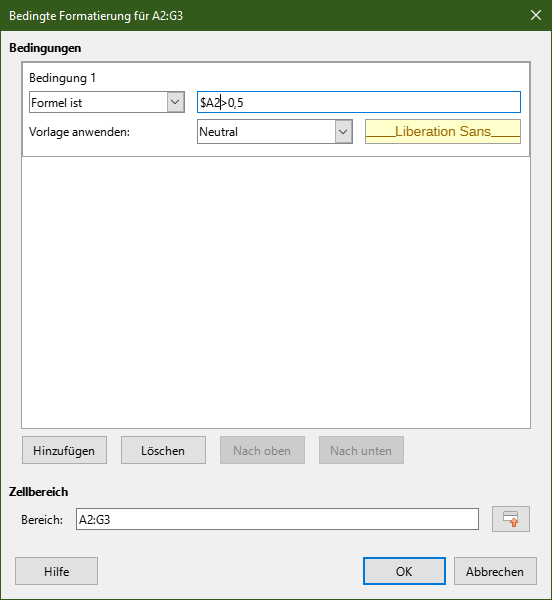Click the Nach unten button
The width and height of the screenshot is (552, 600).
click(x=361, y=450)
